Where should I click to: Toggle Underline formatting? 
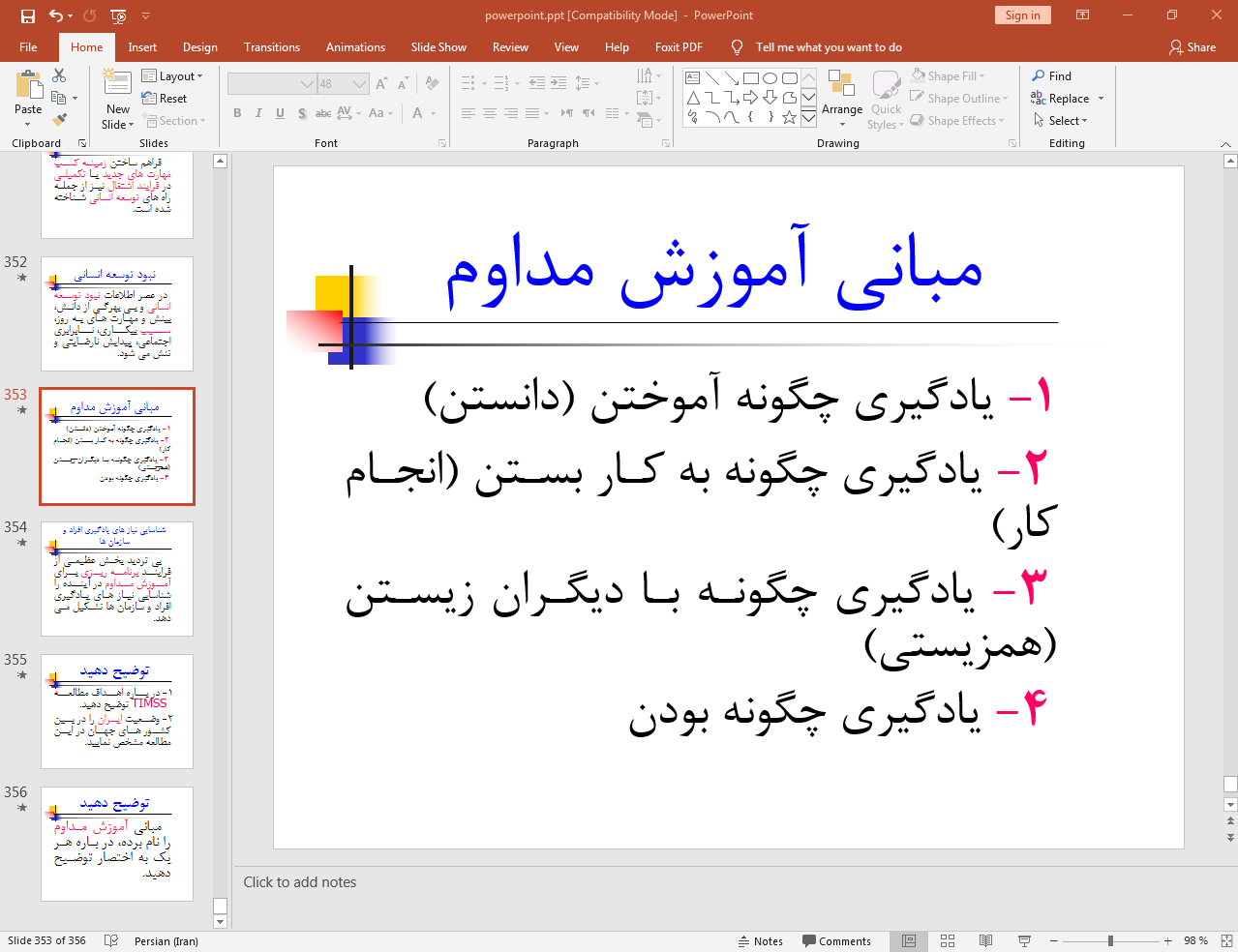280,113
